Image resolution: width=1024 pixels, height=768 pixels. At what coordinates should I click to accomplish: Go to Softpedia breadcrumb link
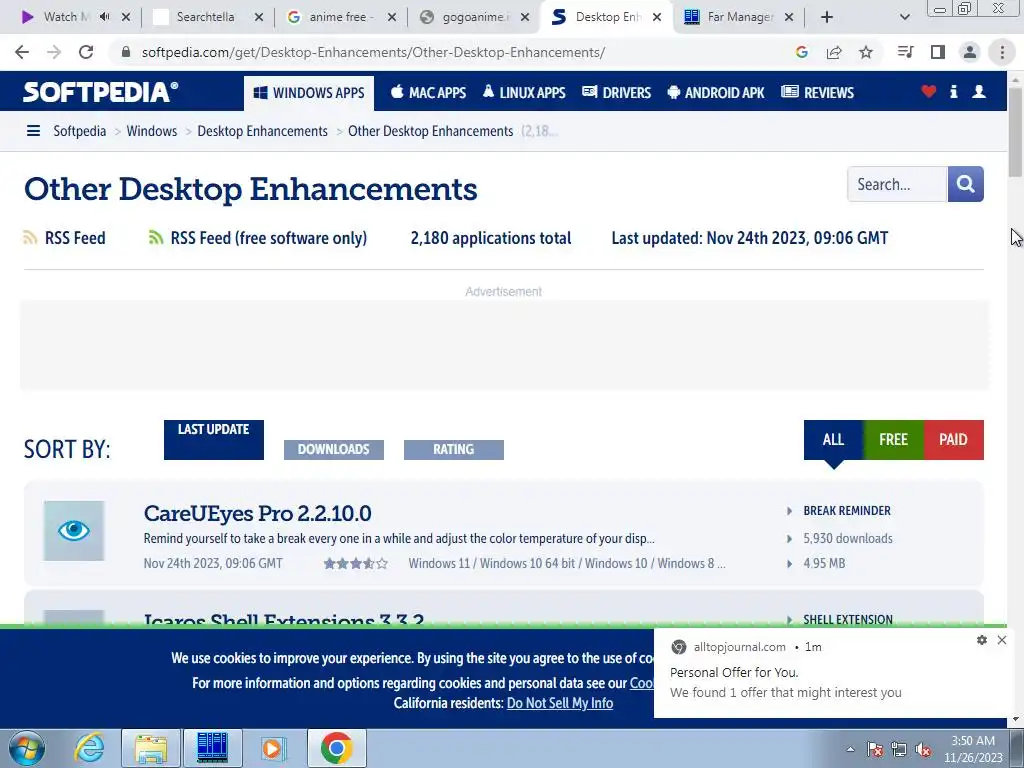[x=80, y=131]
